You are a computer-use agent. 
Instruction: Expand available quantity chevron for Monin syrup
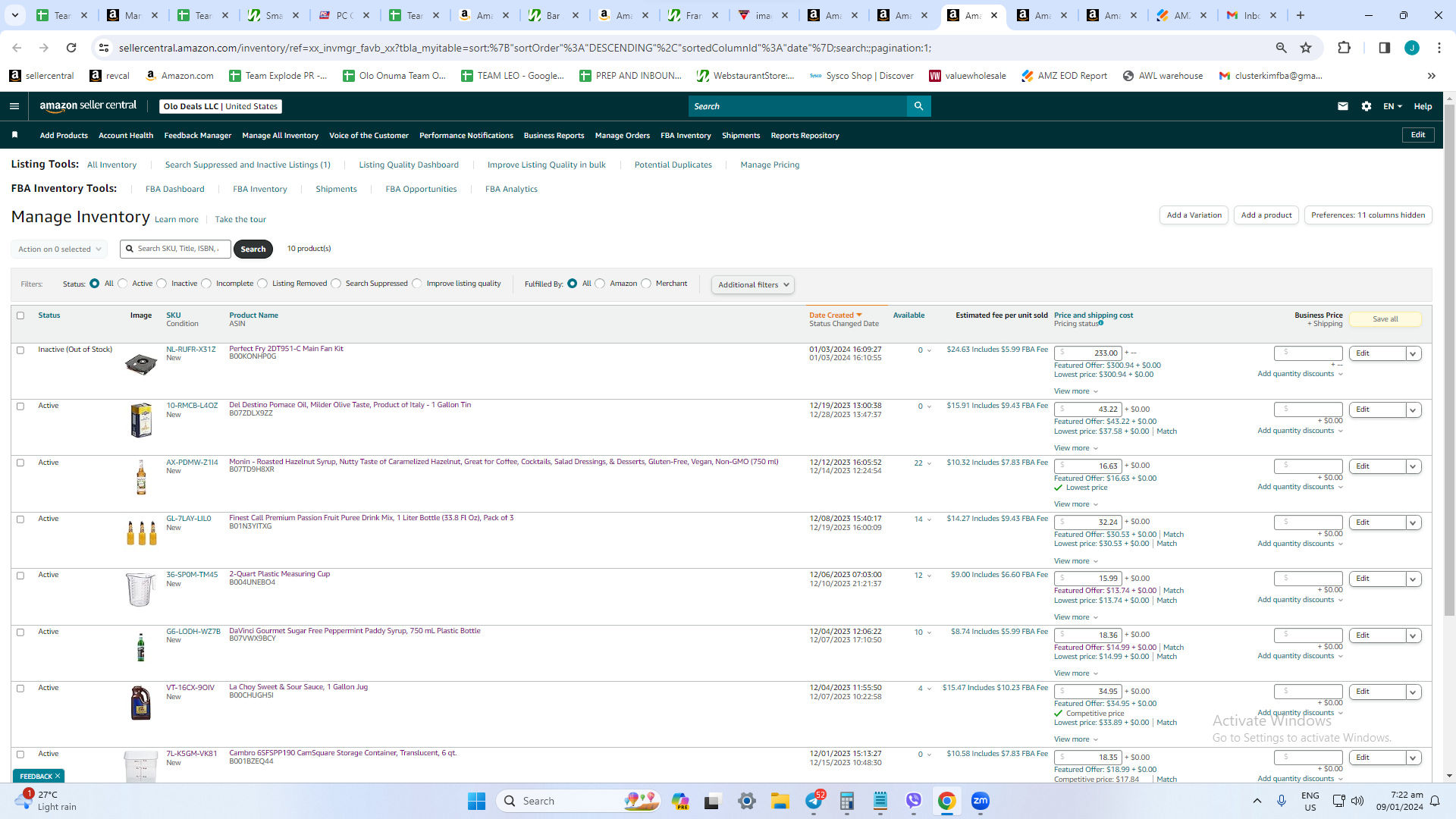click(929, 463)
